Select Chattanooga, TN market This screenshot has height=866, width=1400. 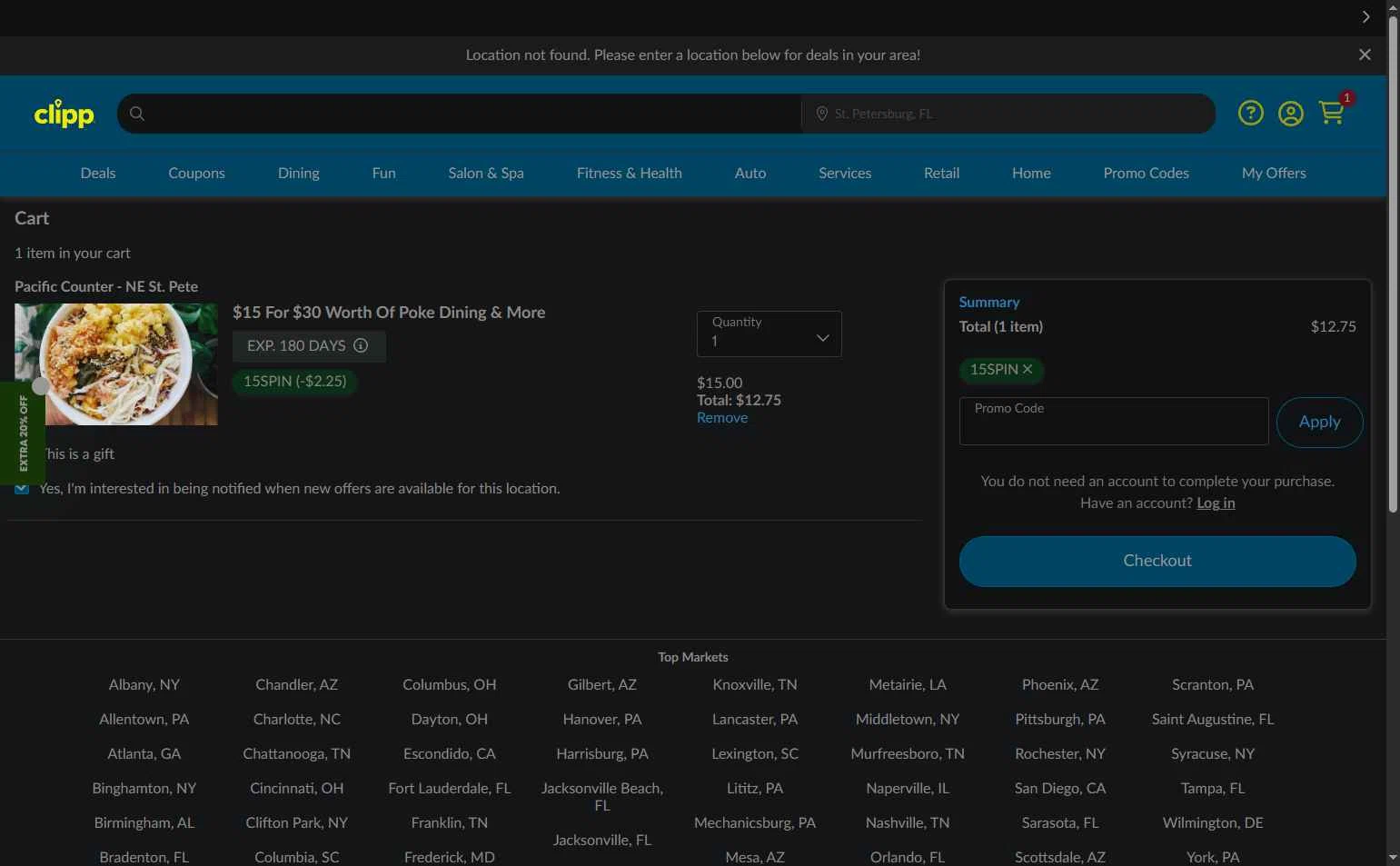pos(297,754)
